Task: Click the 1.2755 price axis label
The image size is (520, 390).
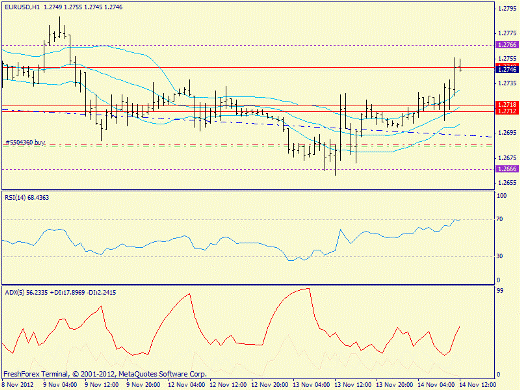Action: [x=507, y=58]
